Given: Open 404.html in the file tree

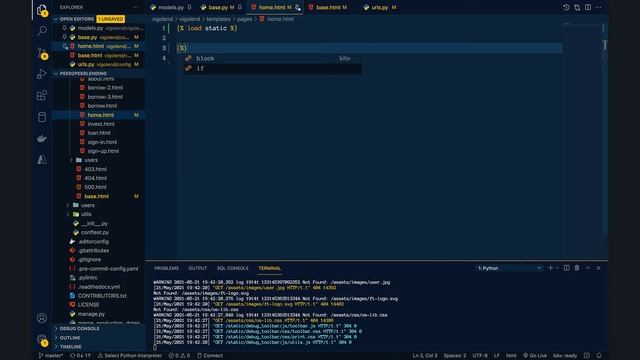Looking at the screenshot, I should pyautogui.click(x=96, y=178).
